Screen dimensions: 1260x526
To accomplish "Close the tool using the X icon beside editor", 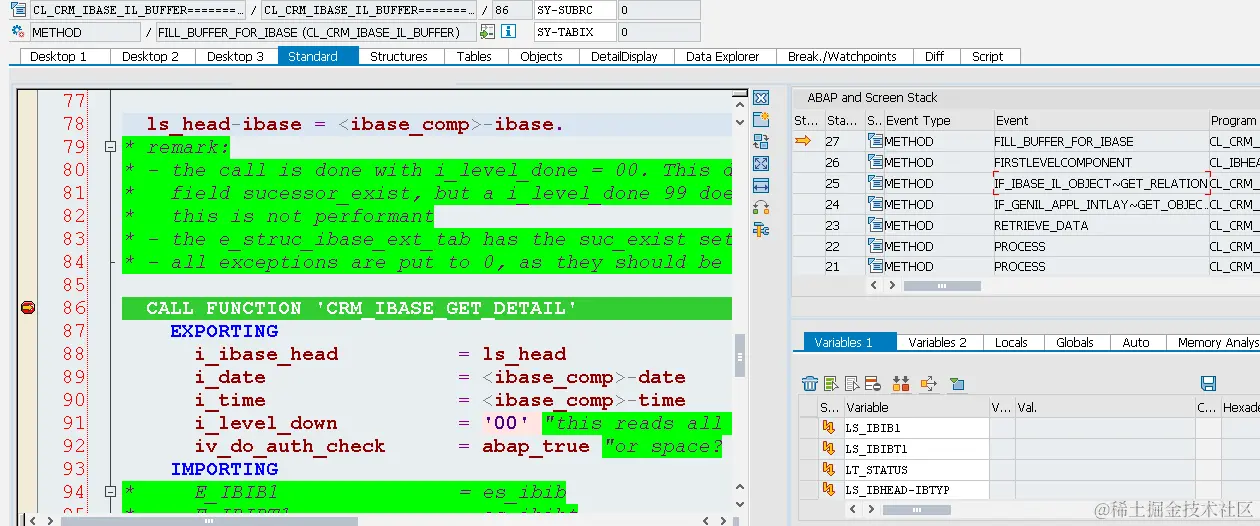I will click(761, 98).
